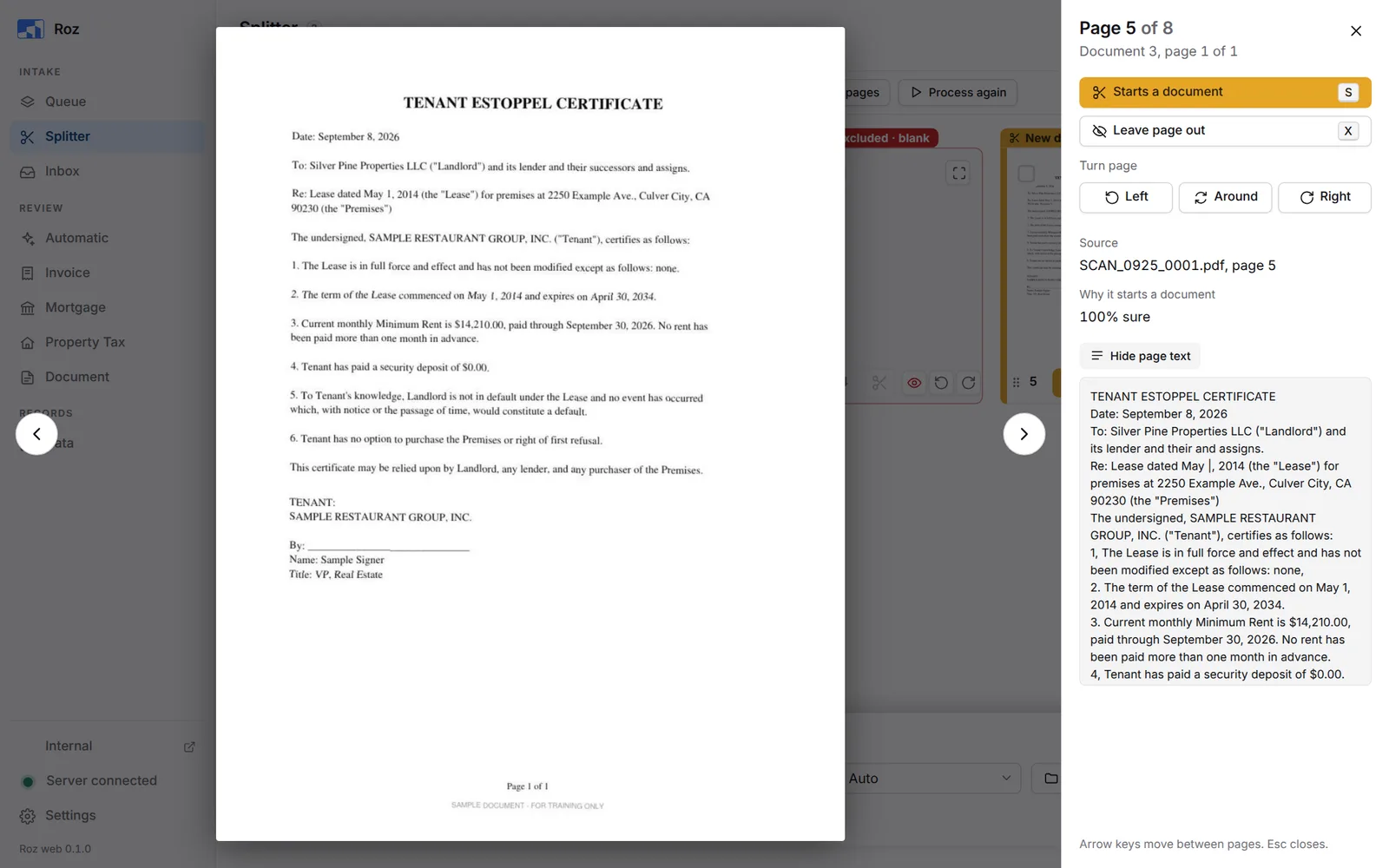This screenshot has height=868, width=1389.
Task: Toggle Leave page out option
Action: coord(1225,131)
